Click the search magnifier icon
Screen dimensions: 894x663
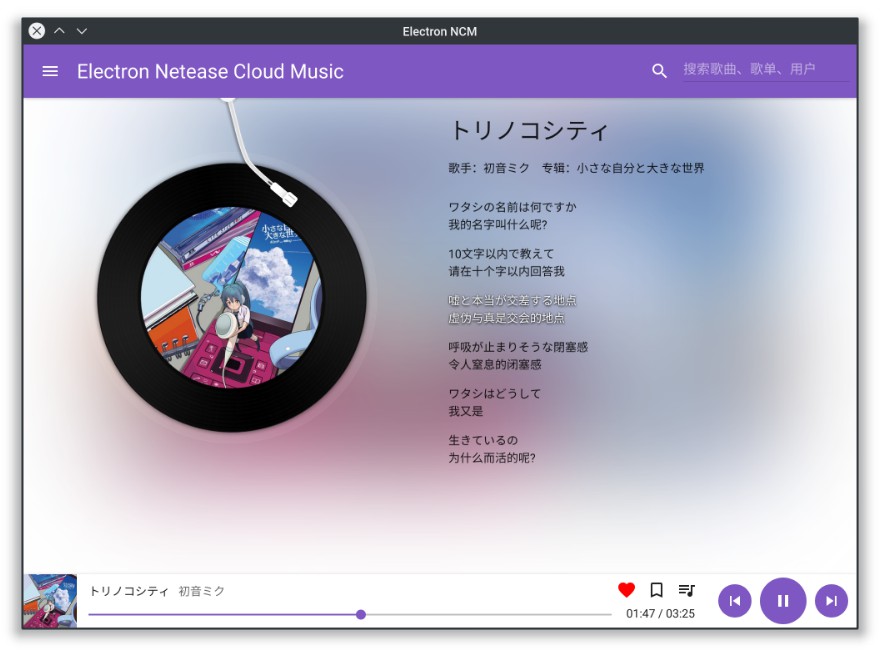tap(659, 71)
